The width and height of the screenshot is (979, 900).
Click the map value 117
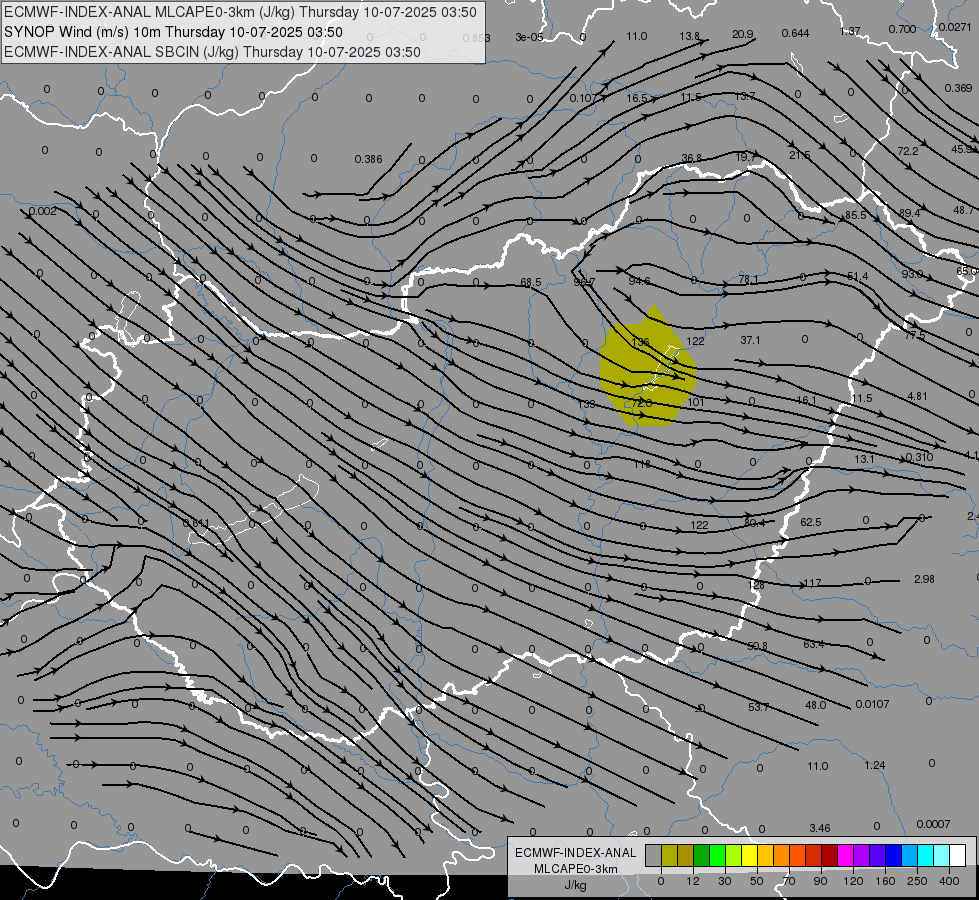(812, 583)
